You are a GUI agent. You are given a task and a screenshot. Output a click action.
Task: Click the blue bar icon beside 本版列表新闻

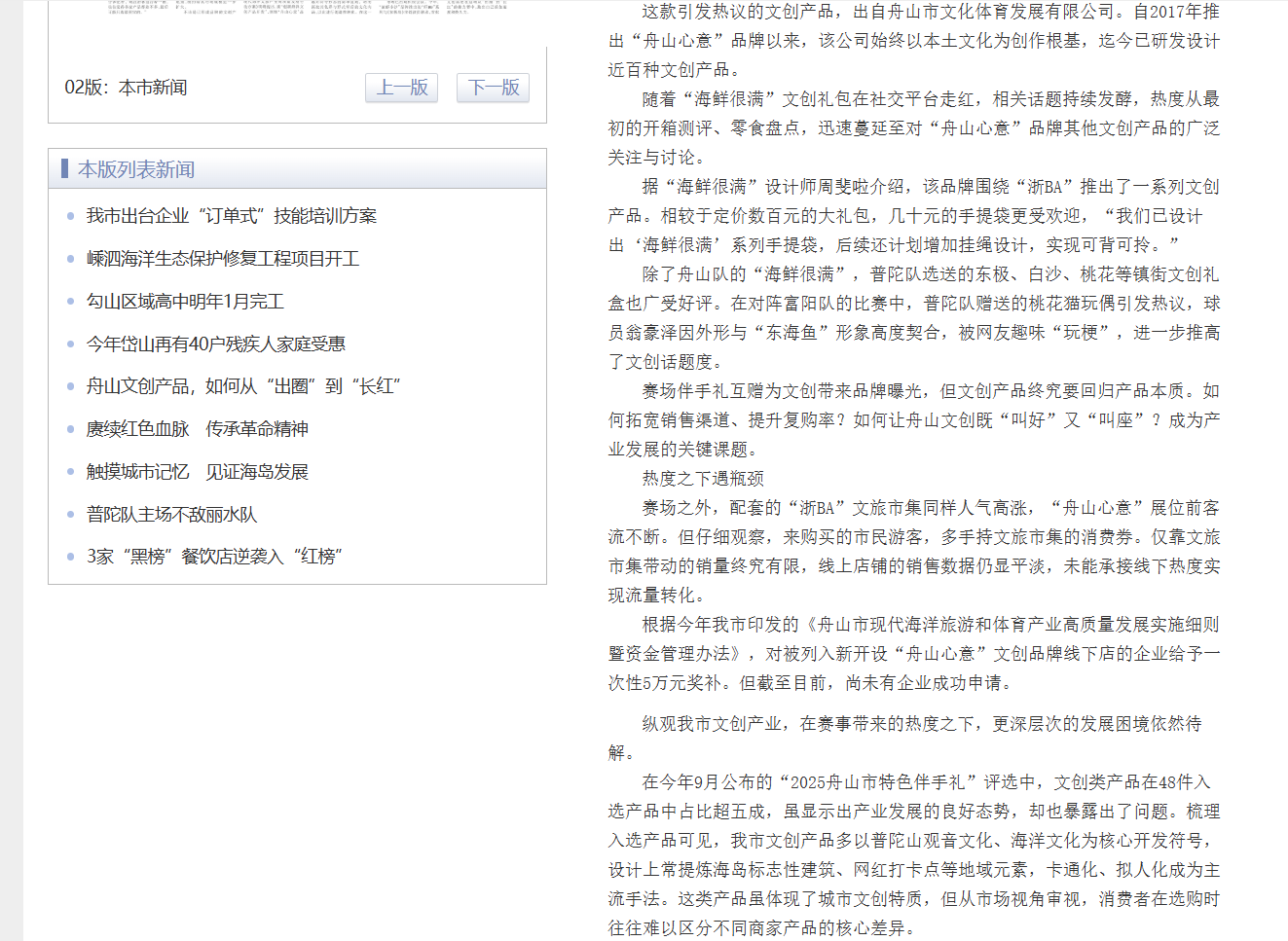[64, 168]
